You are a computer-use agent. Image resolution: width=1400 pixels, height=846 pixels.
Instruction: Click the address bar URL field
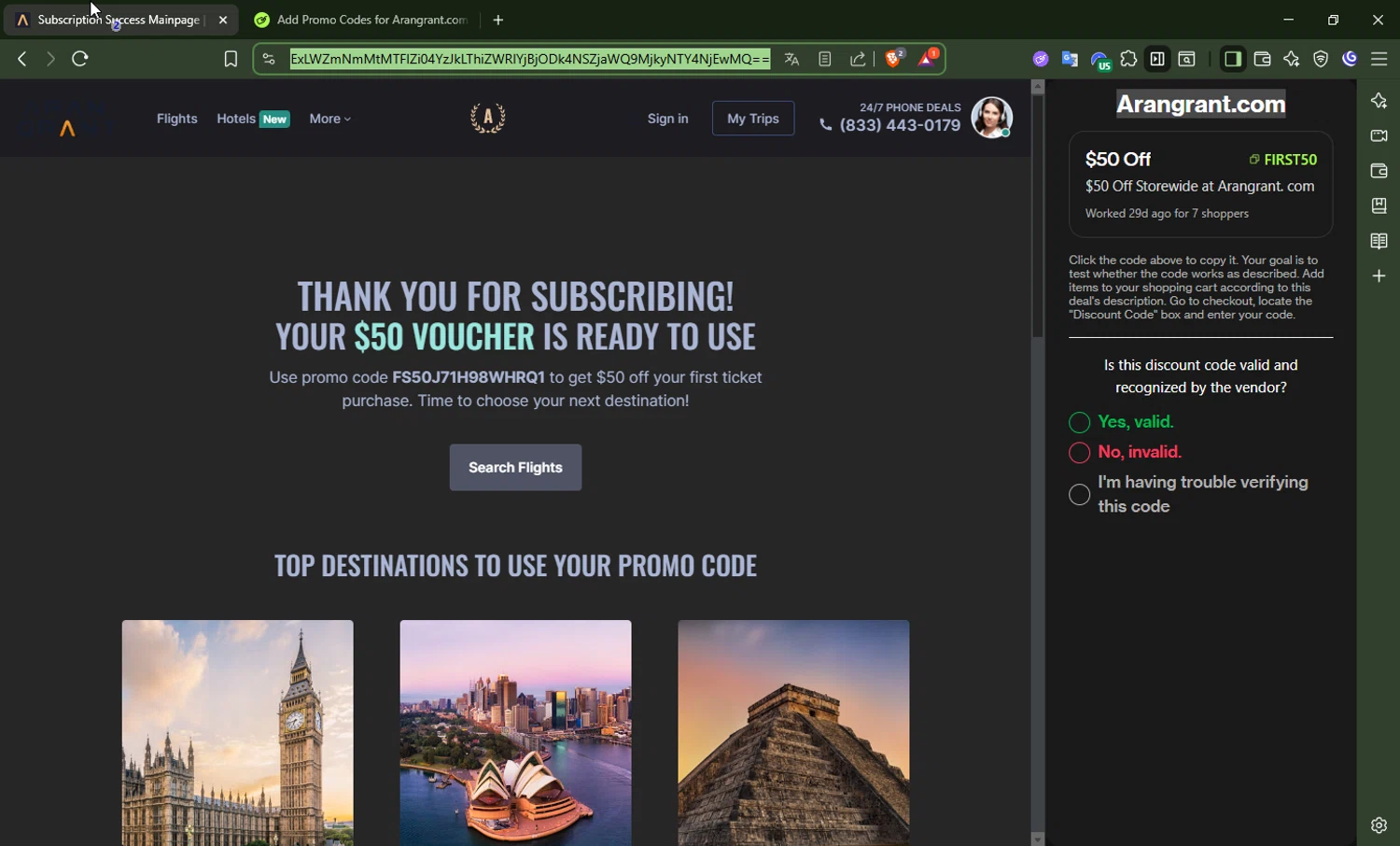click(529, 59)
